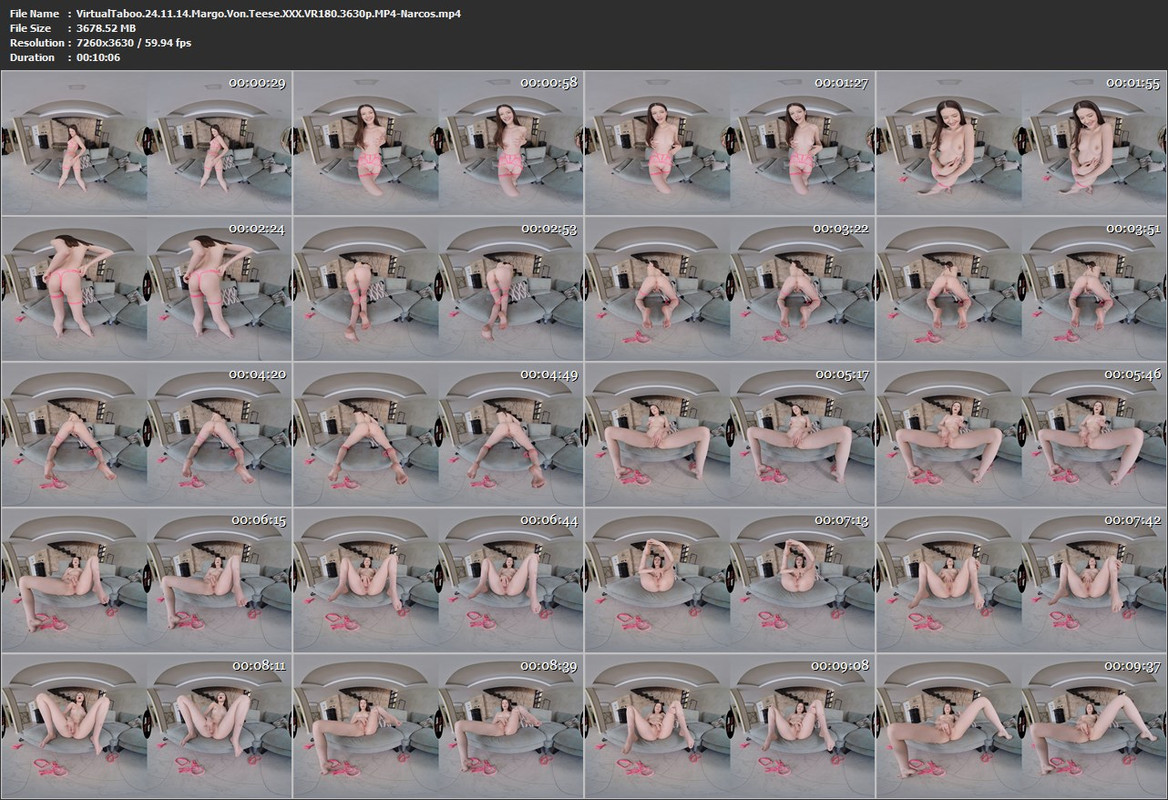Click the "File Size" label
Image resolution: width=1168 pixels, height=800 pixels.
click(31, 28)
